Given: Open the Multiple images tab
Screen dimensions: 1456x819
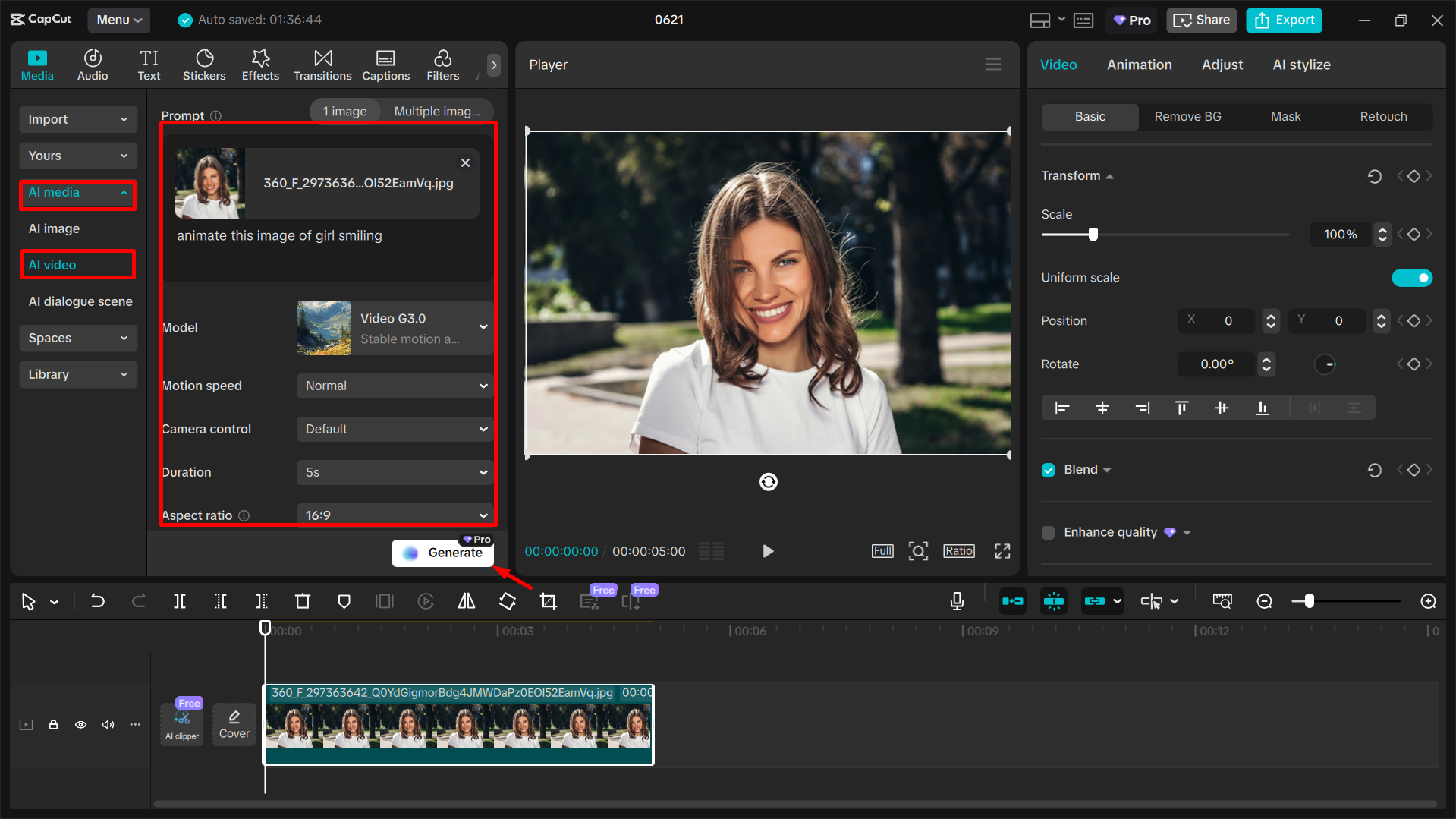Looking at the screenshot, I should click(436, 111).
